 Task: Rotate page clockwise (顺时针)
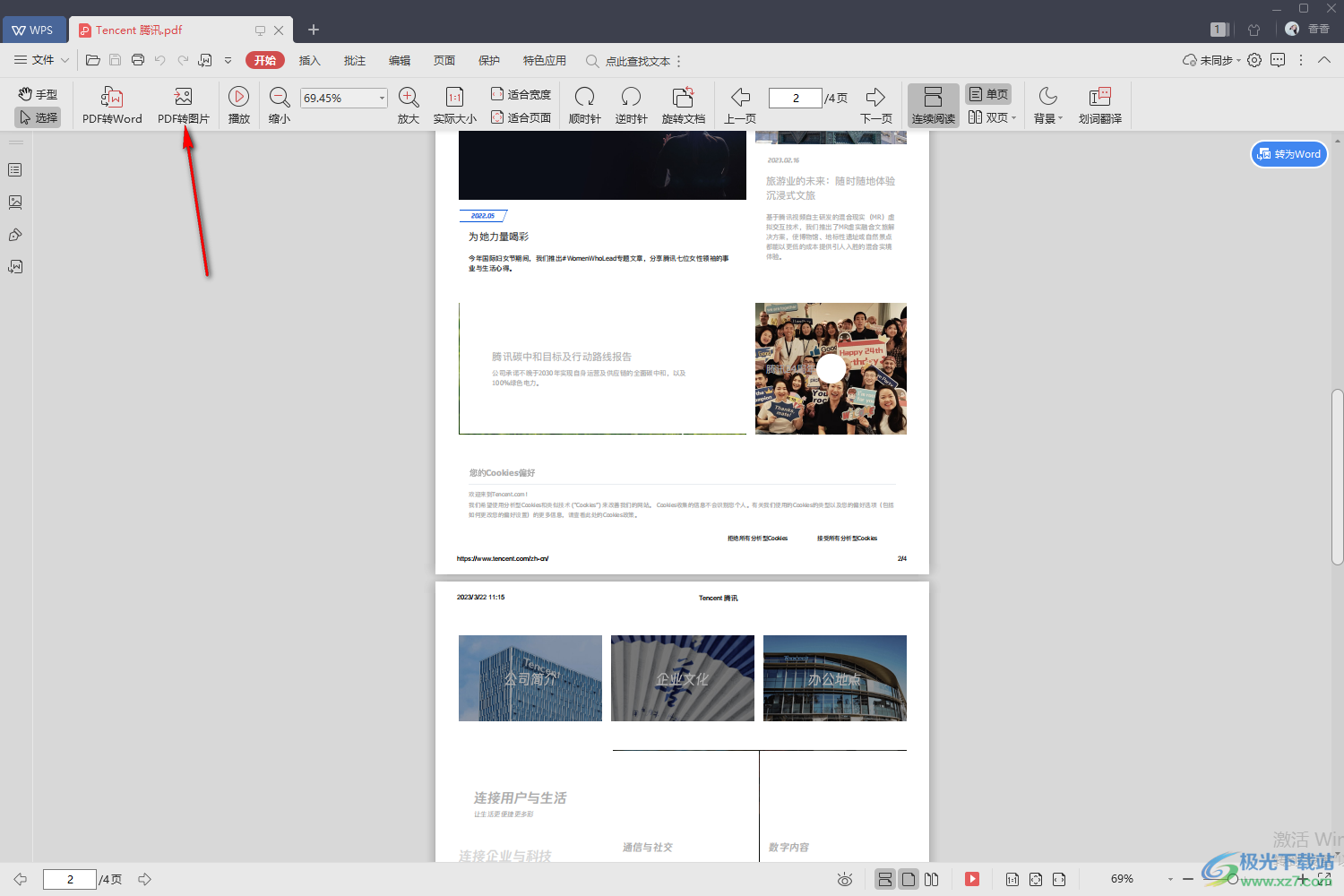(x=584, y=106)
